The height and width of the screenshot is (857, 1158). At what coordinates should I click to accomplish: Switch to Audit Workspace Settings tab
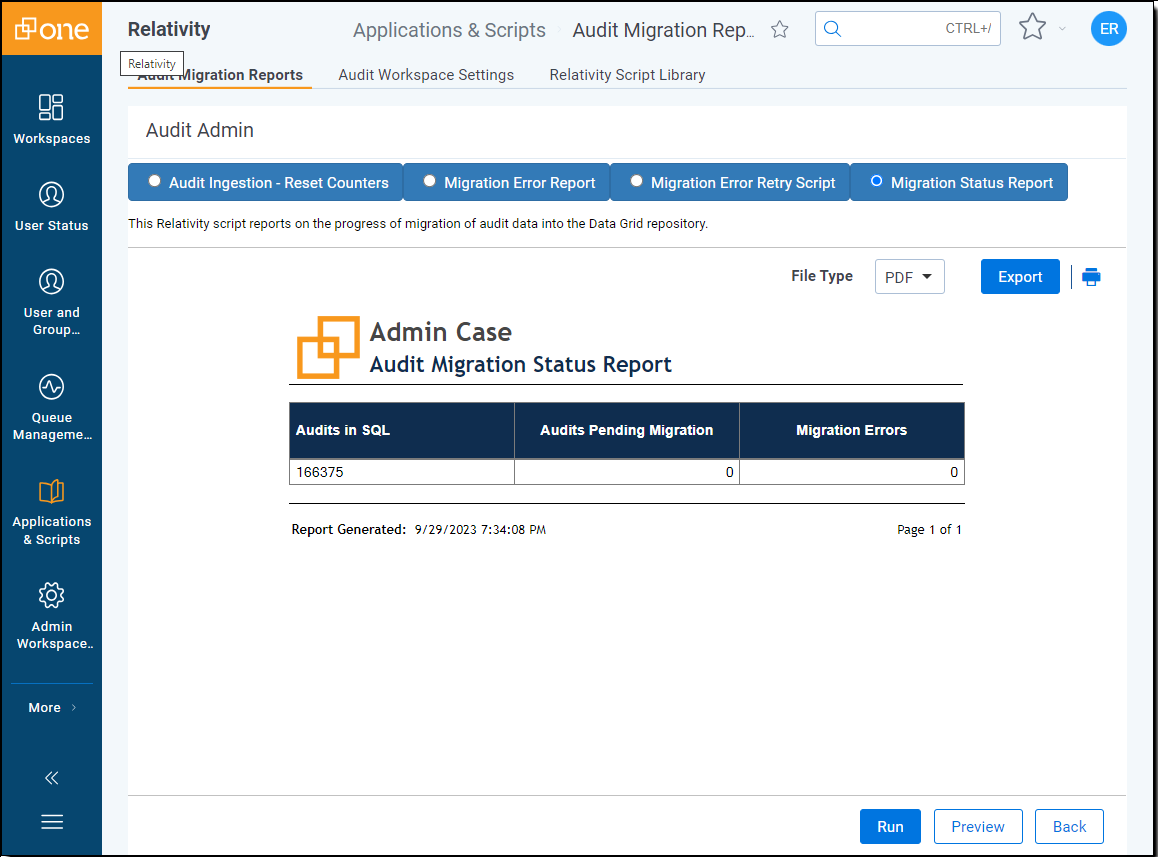[x=426, y=75]
